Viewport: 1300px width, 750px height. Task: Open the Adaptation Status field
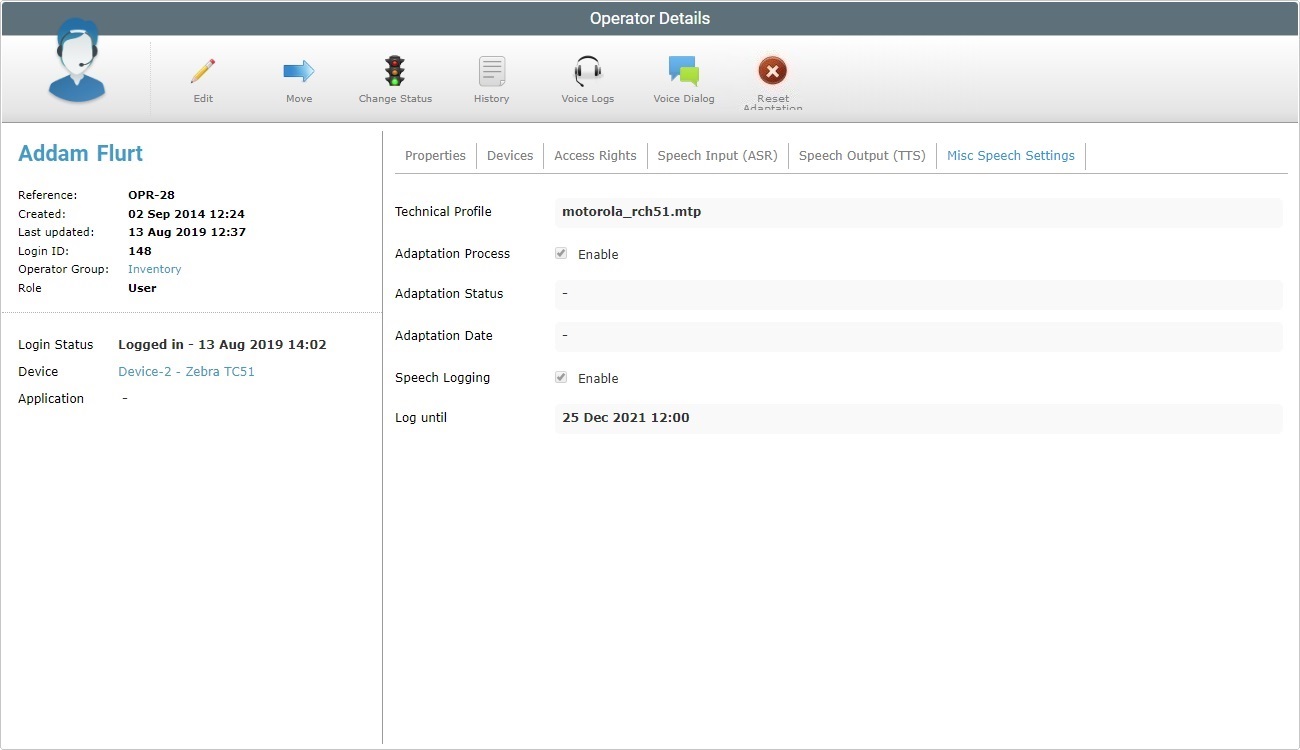click(918, 294)
